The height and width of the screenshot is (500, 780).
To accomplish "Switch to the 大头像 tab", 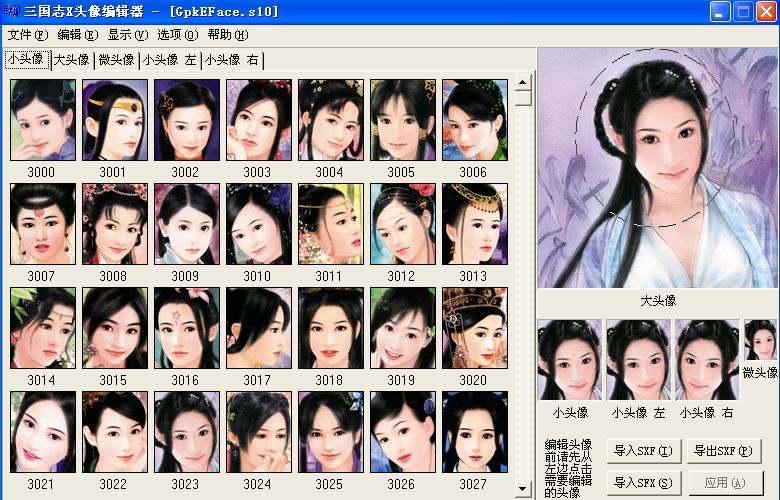I will (71, 60).
